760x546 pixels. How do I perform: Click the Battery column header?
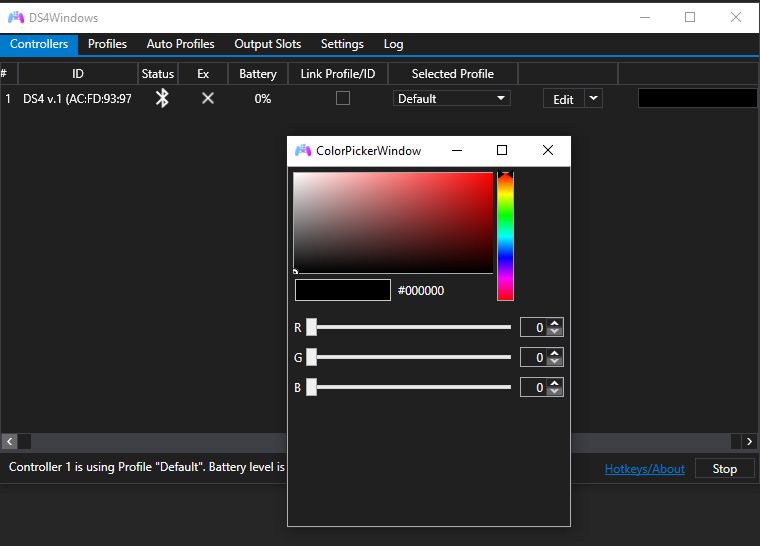[x=258, y=74]
